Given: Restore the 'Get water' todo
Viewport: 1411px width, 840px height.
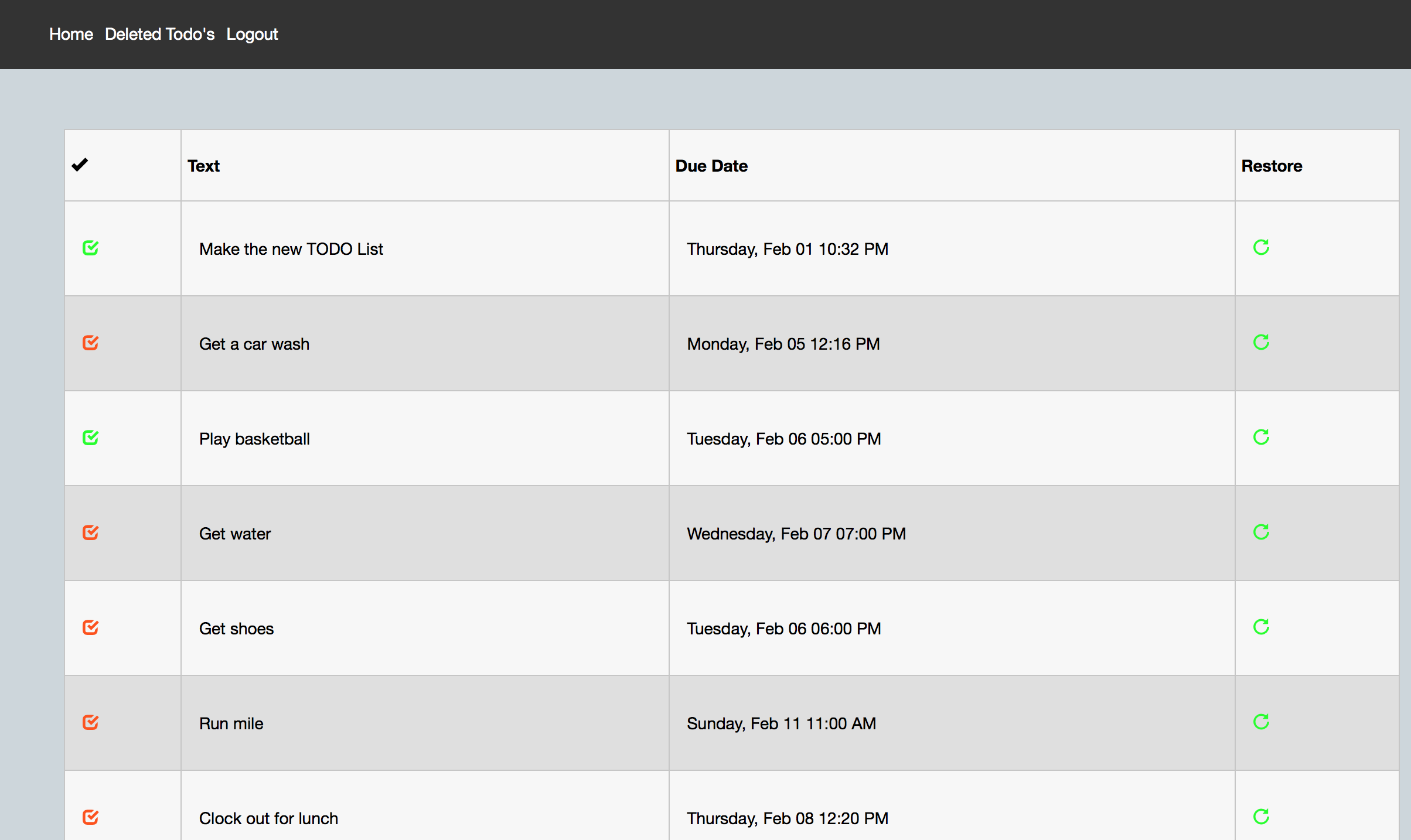Looking at the screenshot, I should (1261, 532).
